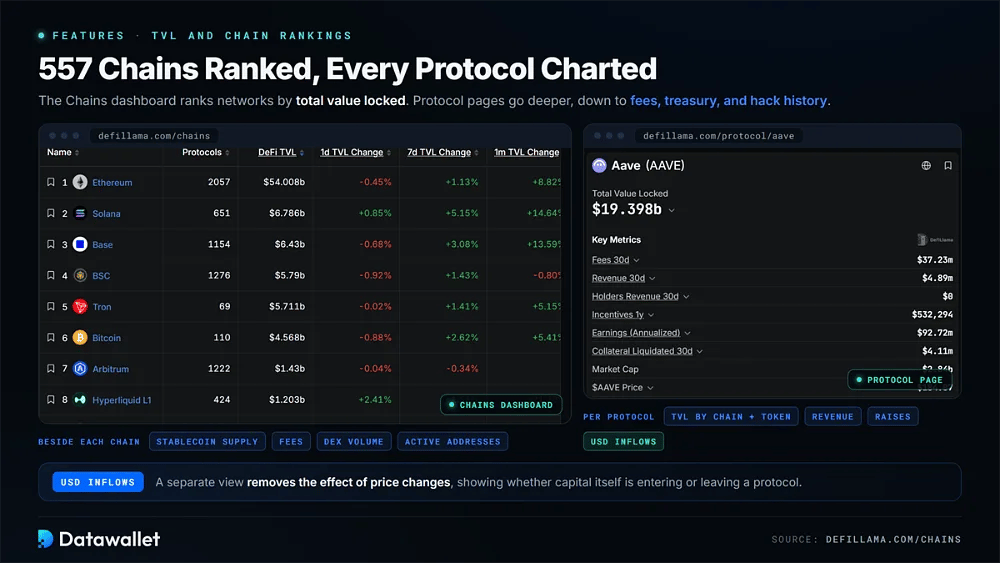Expand Holders Revenue 30d metric
The image size is (1000, 563).
click(x=686, y=296)
